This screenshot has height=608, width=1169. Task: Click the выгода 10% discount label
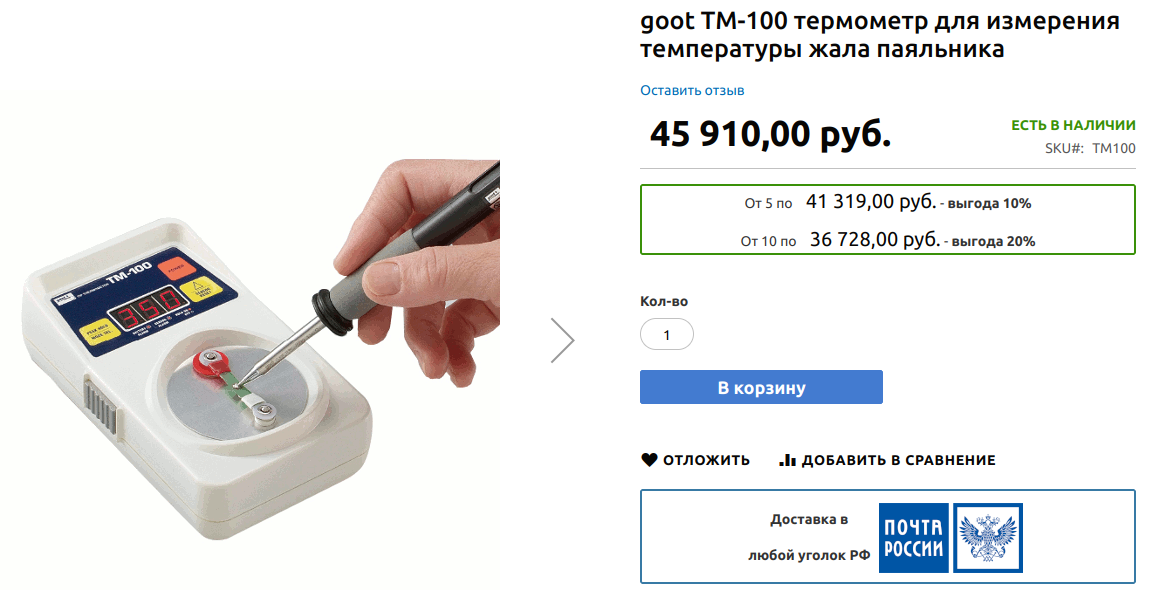tap(989, 204)
